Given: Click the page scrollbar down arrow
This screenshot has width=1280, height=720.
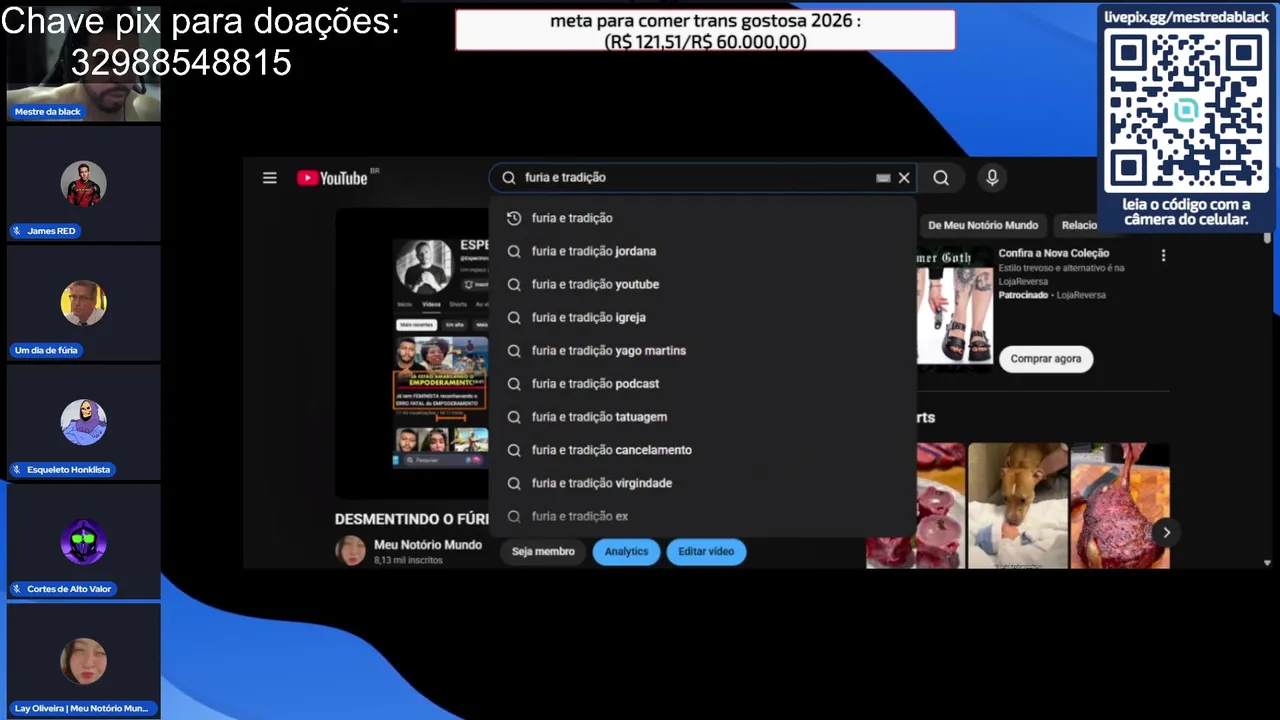Looking at the screenshot, I should click(x=1267, y=563).
